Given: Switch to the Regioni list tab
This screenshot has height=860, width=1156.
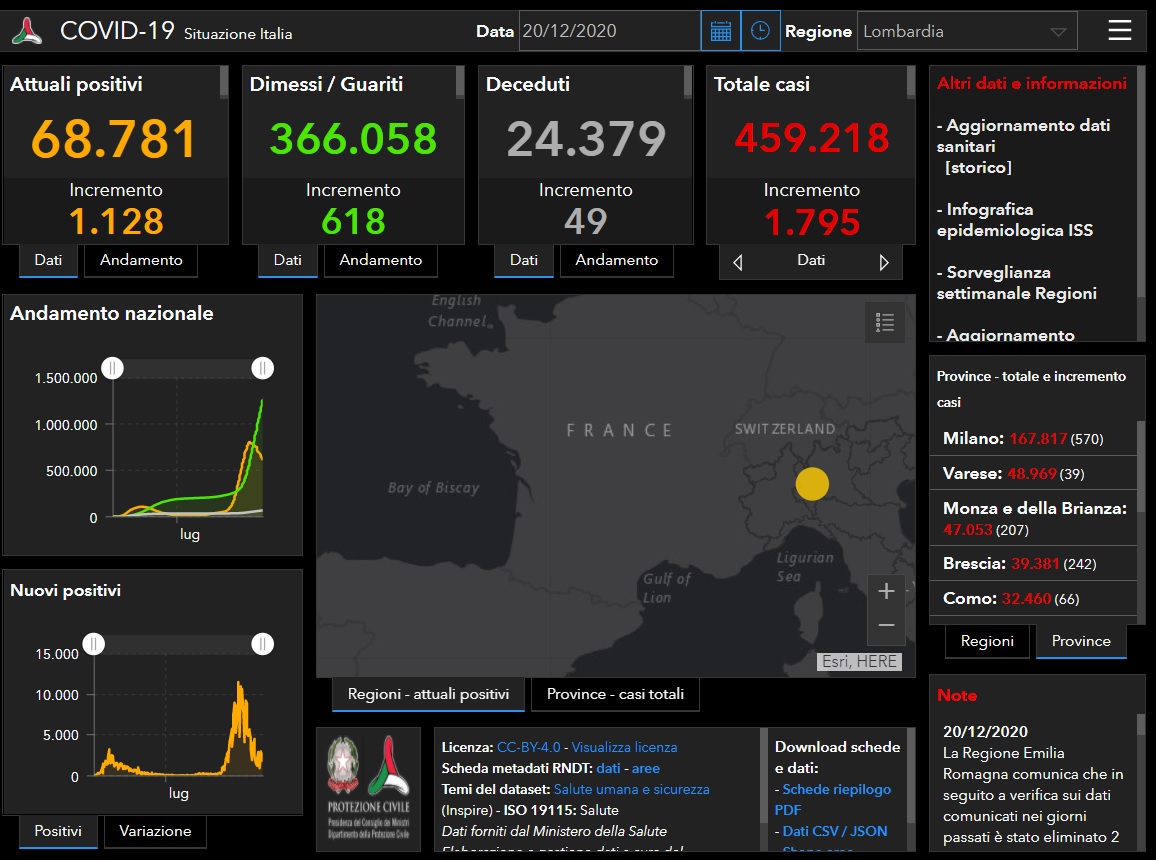Looking at the screenshot, I should coord(986,641).
